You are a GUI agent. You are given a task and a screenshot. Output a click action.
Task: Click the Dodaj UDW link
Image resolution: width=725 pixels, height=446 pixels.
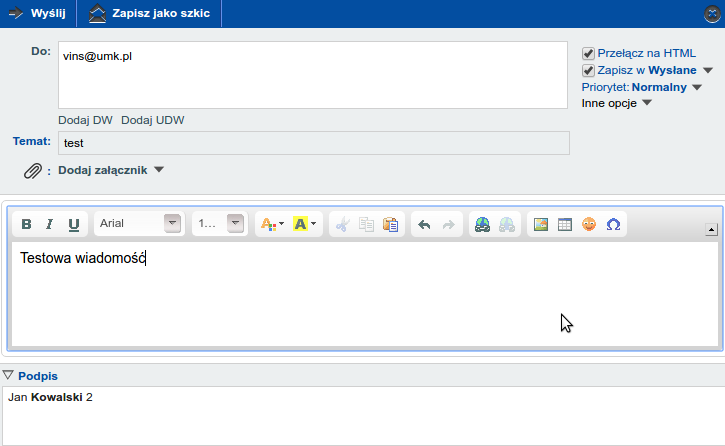click(x=153, y=120)
